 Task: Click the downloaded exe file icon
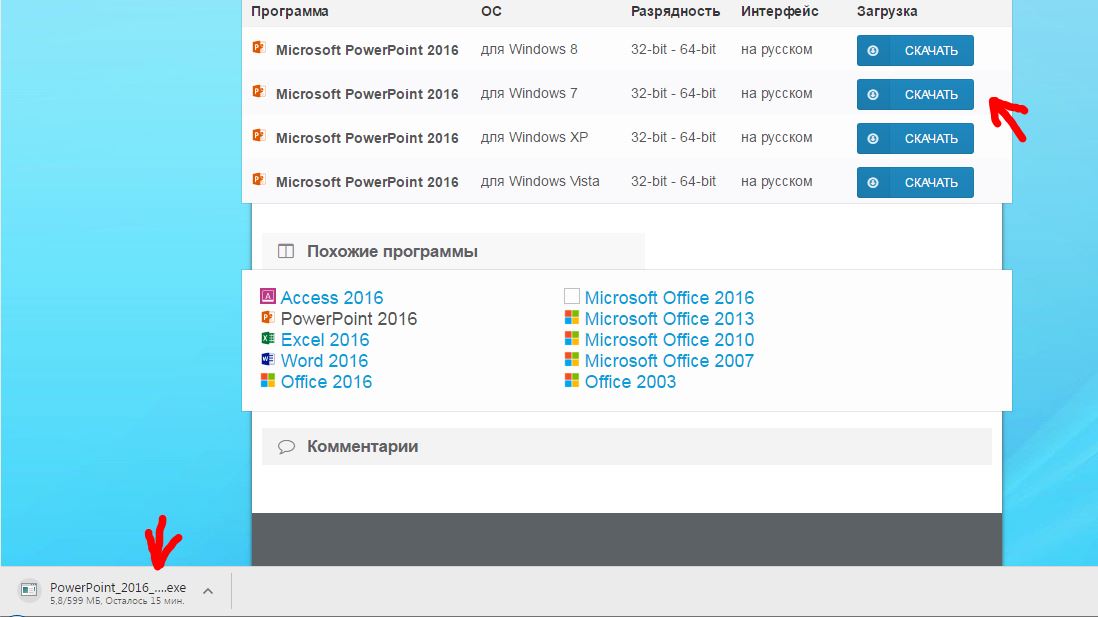(29, 590)
